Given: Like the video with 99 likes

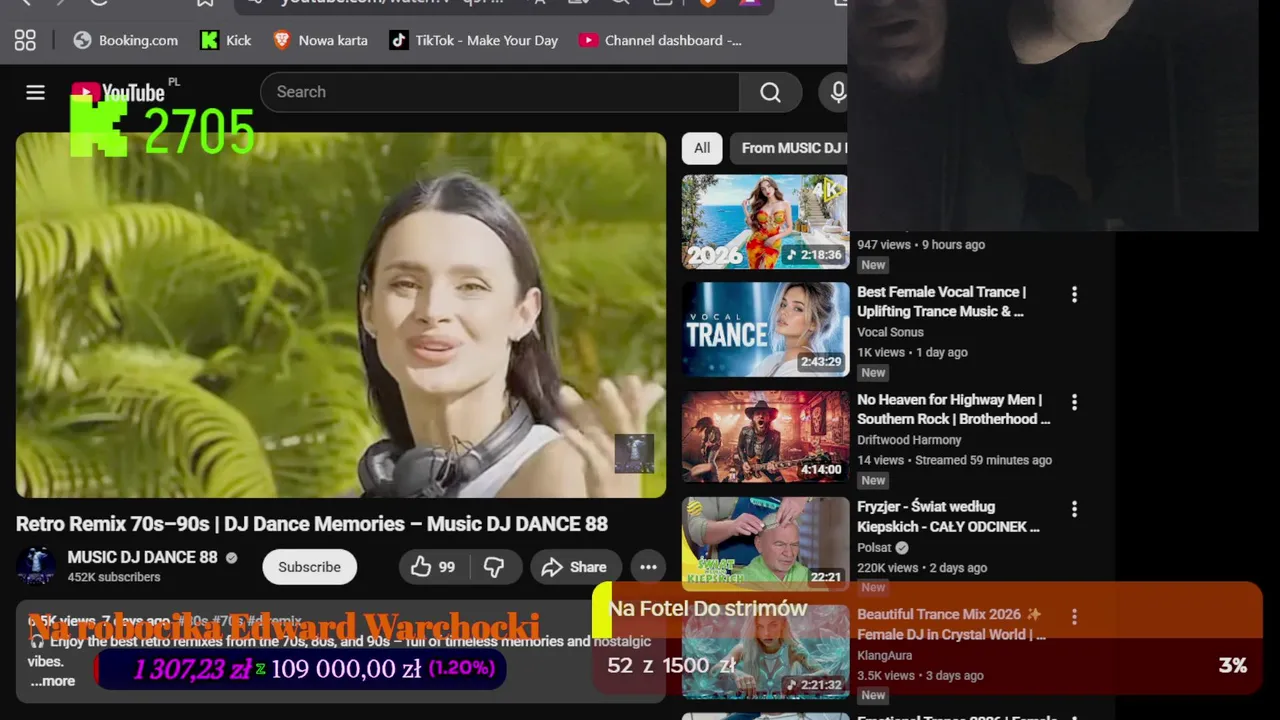Looking at the screenshot, I should point(433,567).
